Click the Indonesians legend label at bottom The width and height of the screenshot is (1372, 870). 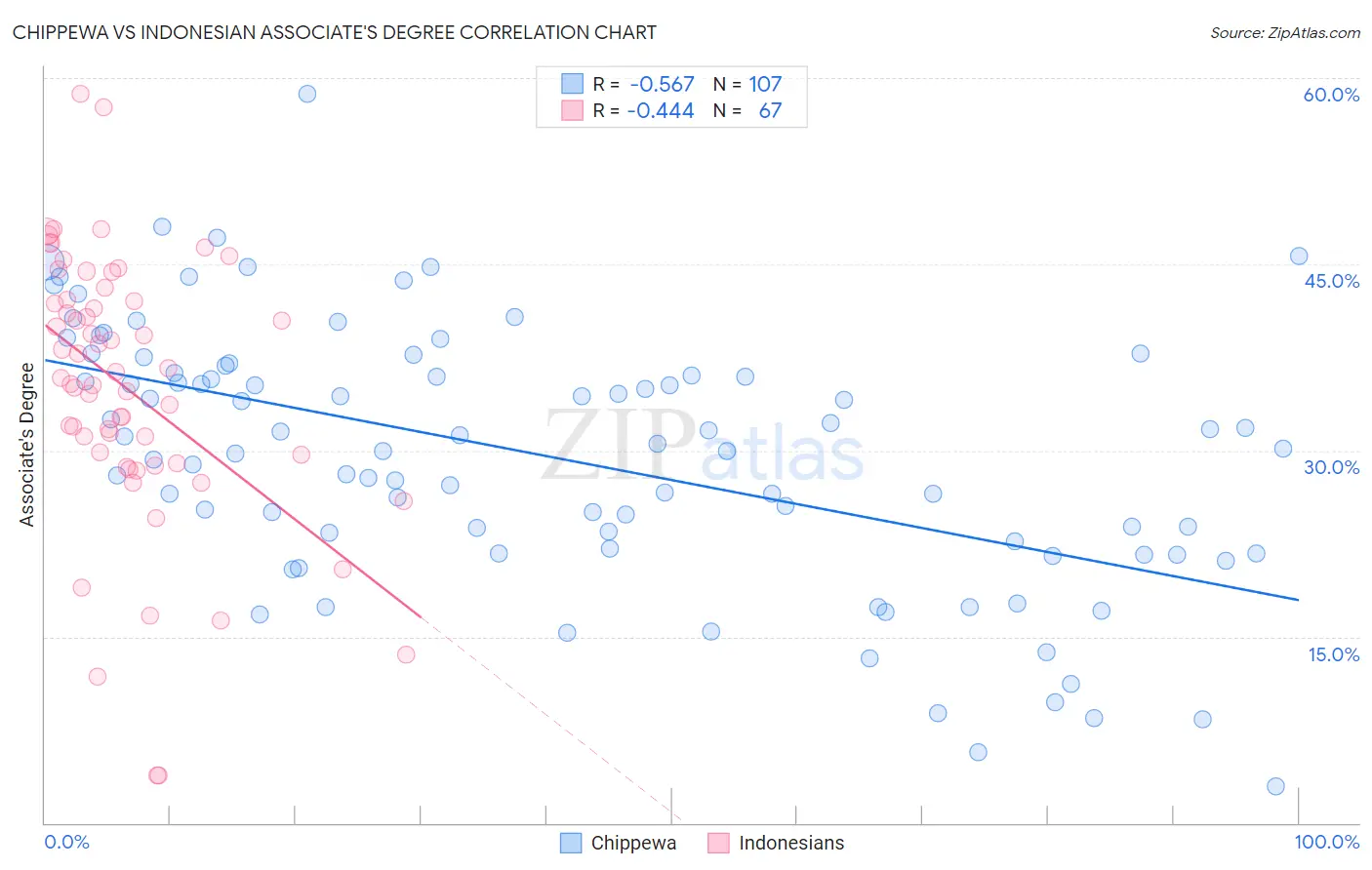coord(791,843)
